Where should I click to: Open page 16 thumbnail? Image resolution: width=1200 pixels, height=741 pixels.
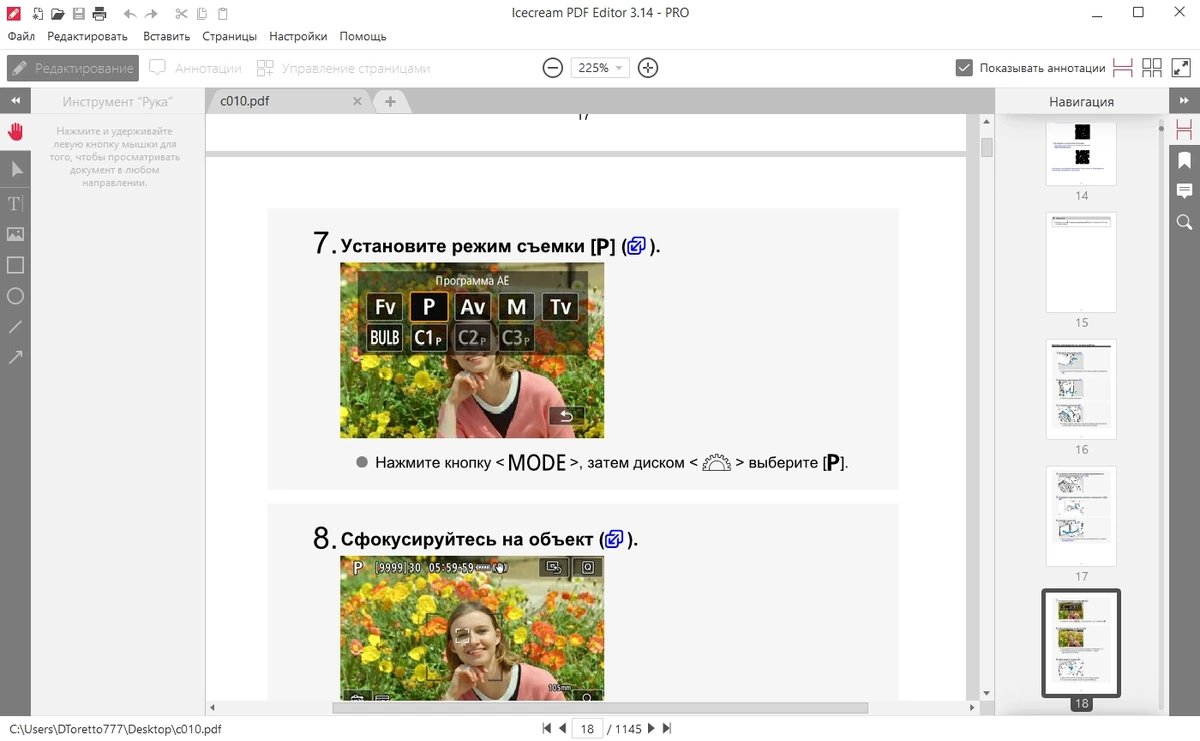(x=1081, y=389)
